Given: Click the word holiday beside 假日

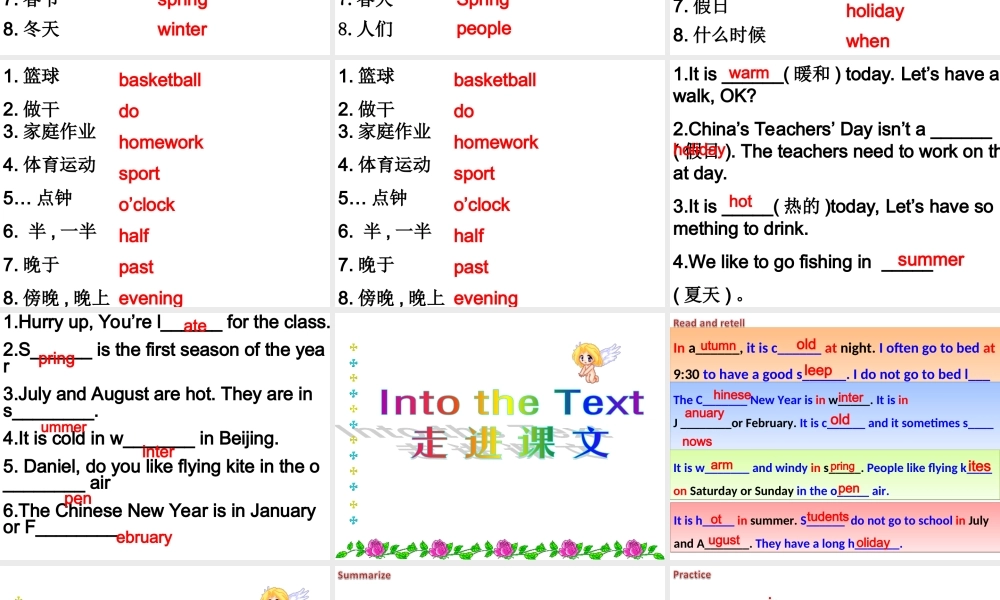Looking at the screenshot, I should [875, 12].
